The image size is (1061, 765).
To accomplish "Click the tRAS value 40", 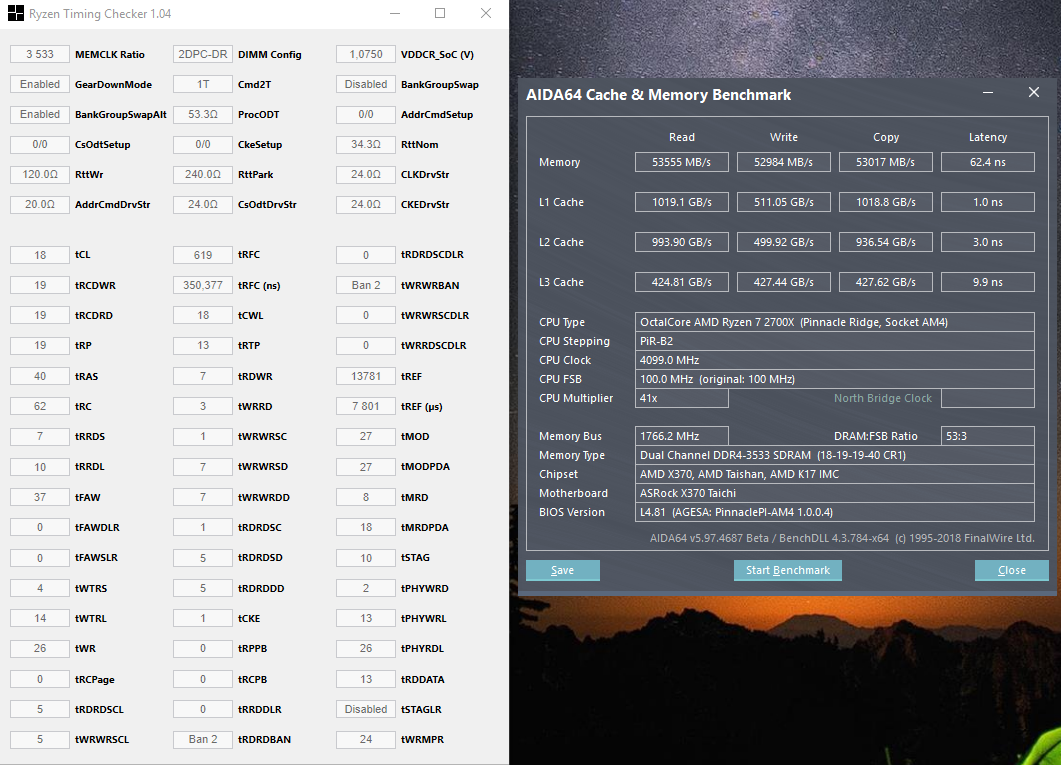I will [x=40, y=376].
